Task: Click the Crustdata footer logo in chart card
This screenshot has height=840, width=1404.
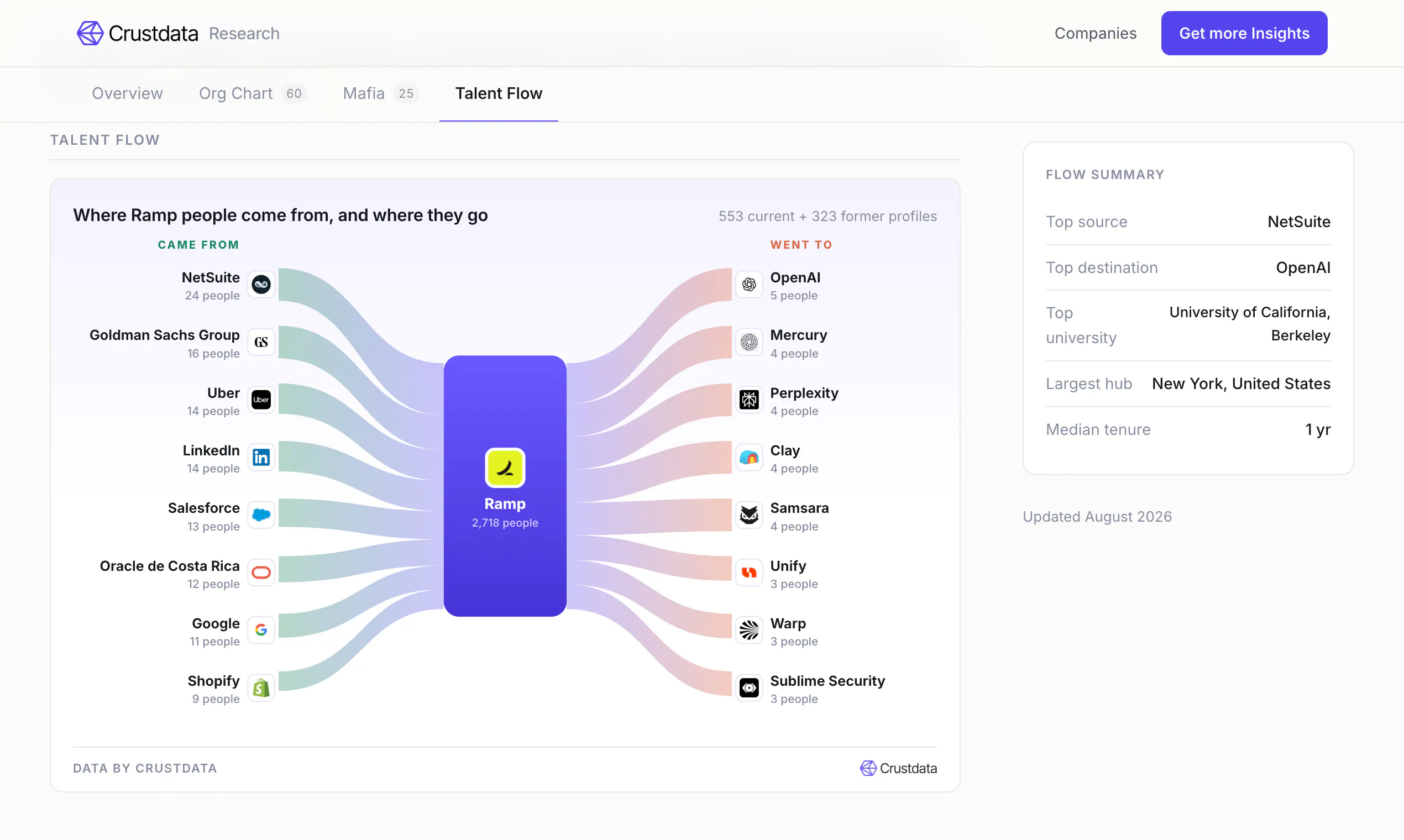Action: pos(898,768)
